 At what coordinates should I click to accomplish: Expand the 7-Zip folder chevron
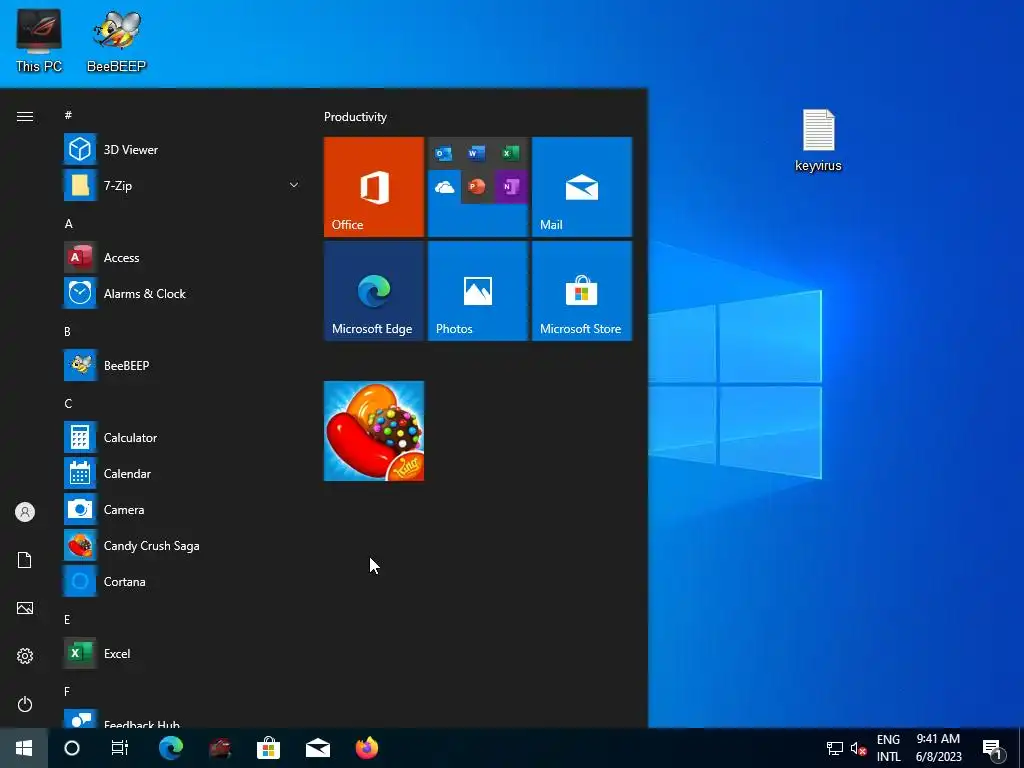pos(294,185)
